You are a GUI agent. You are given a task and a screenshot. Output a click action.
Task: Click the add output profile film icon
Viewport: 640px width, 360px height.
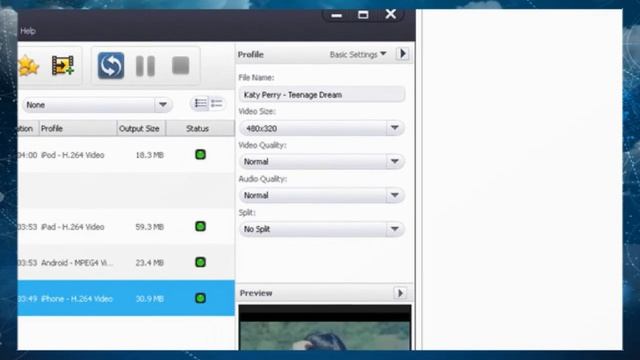point(62,65)
